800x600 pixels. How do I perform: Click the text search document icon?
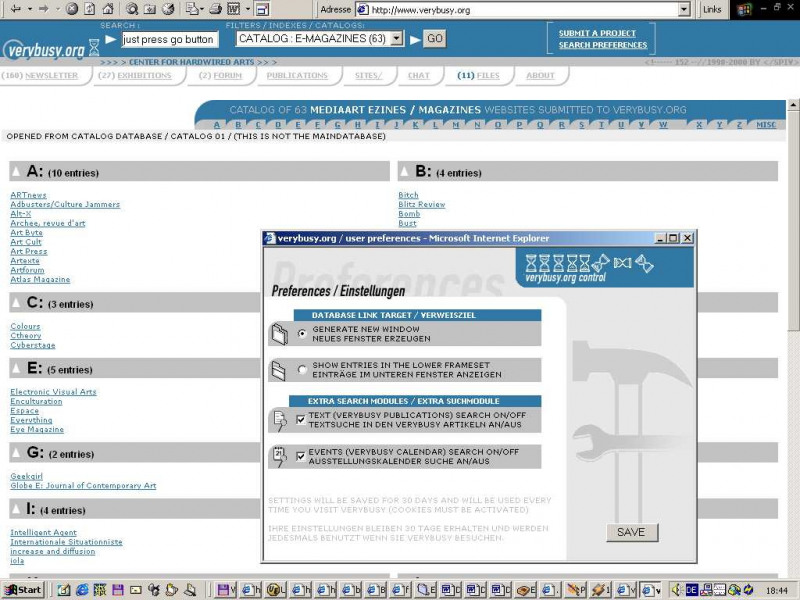(279, 419)
